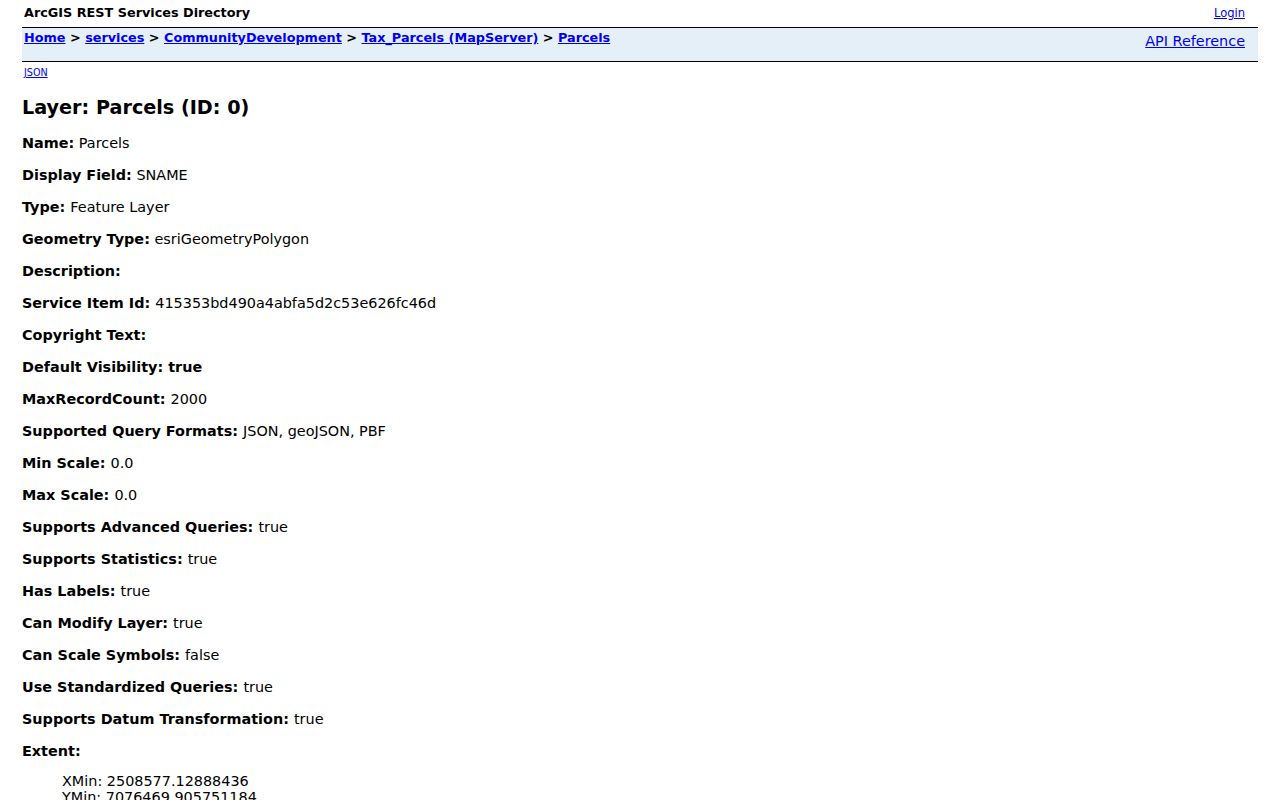Go to the Home breadcrumb link
The image size is (1280, 800).
point(44,38)
